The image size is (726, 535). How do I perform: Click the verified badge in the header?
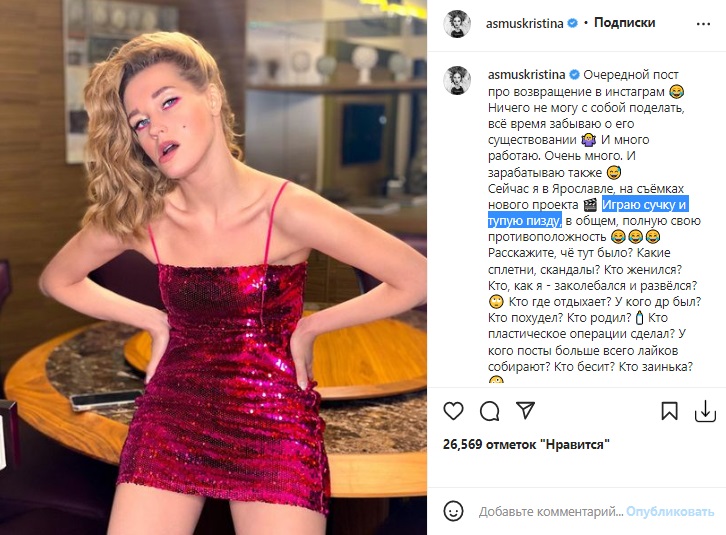coord(572,22)
